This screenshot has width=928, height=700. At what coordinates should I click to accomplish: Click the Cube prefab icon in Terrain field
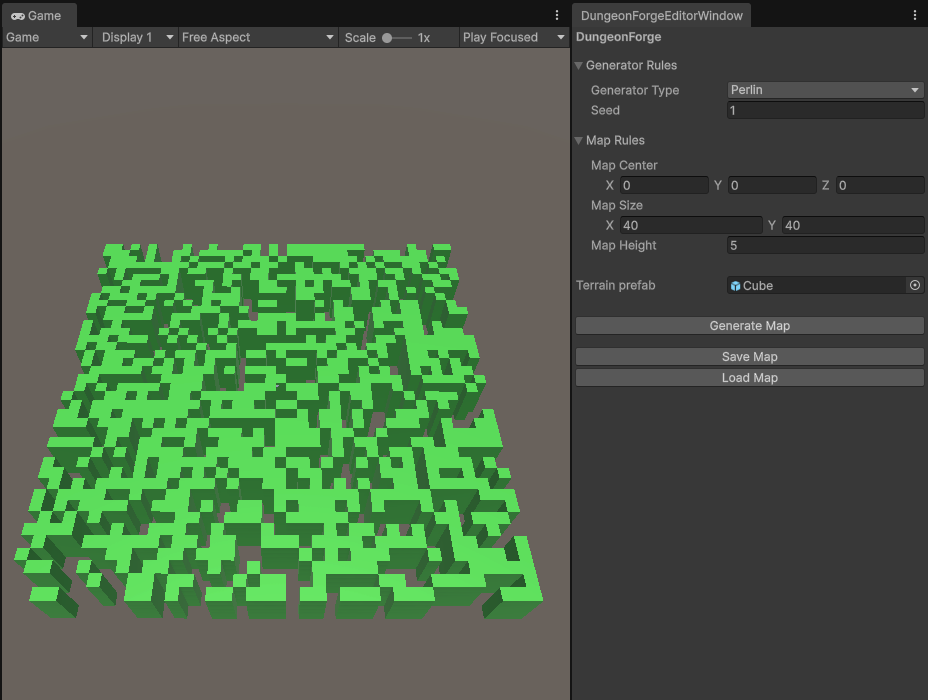click(736, 286)
